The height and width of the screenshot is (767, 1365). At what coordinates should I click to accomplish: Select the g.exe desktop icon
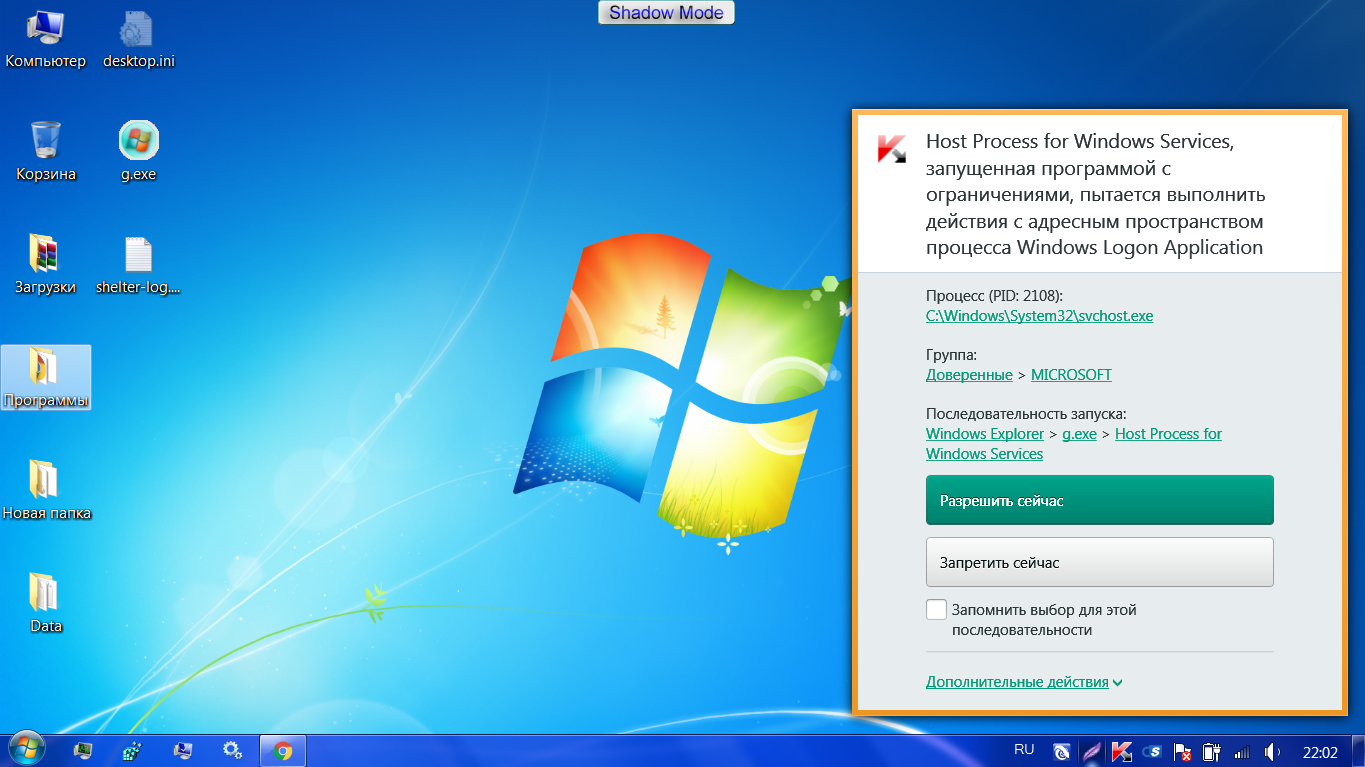139,152
